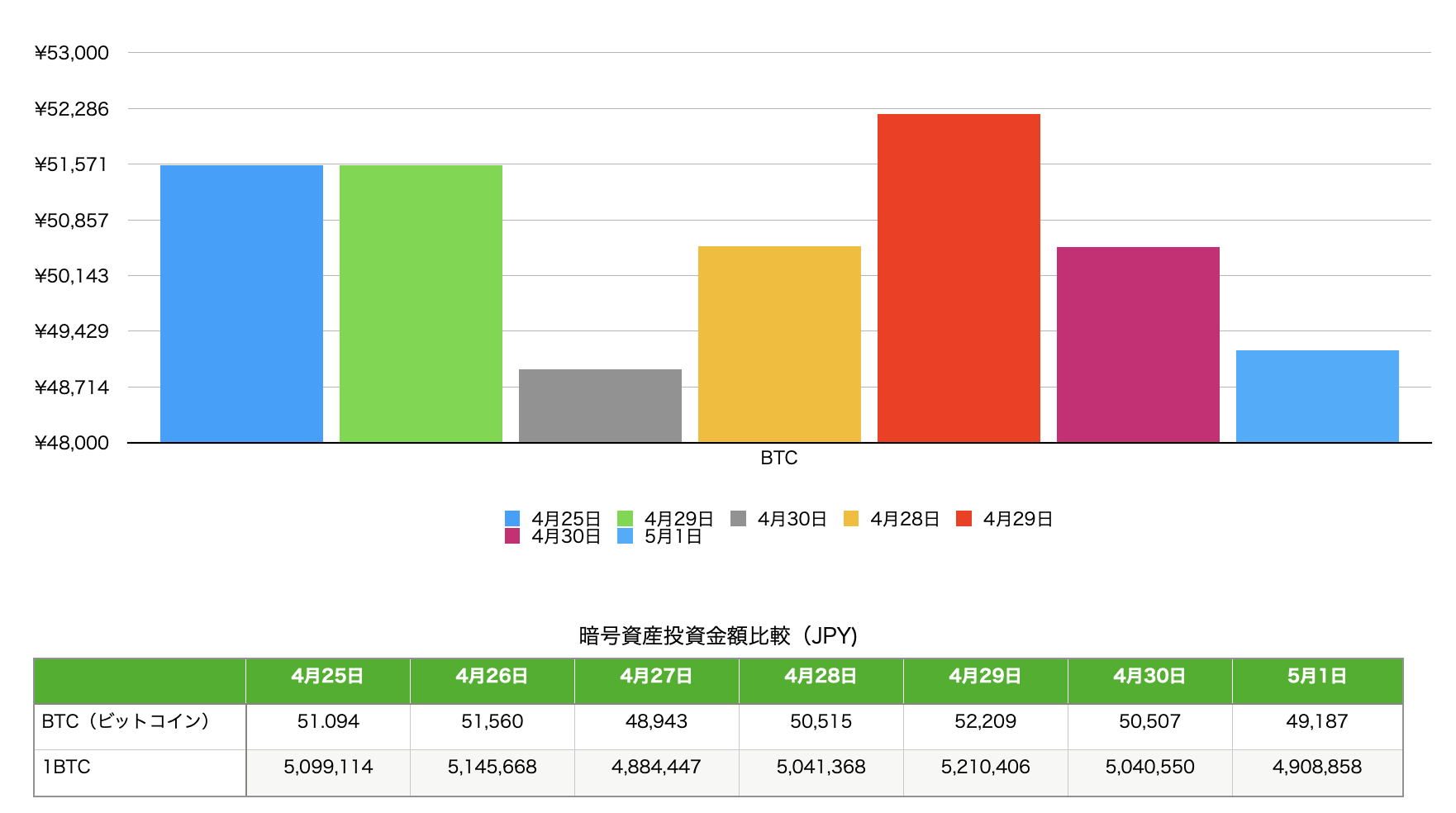Select the gray bar for 4月27日
Image resolution: width=1456 pixels, height=813 pixels.
(599, 405)
